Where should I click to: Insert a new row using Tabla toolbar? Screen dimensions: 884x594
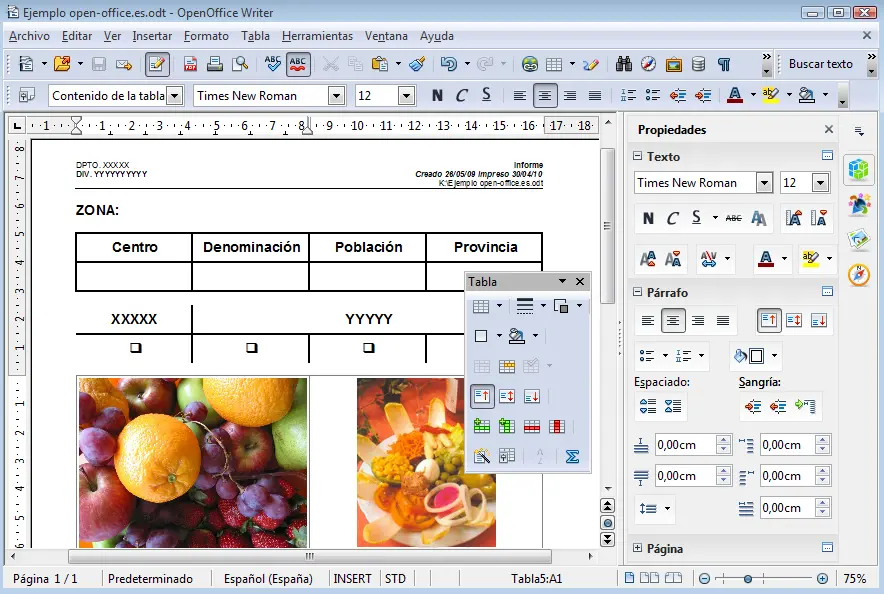coord(482,424)
